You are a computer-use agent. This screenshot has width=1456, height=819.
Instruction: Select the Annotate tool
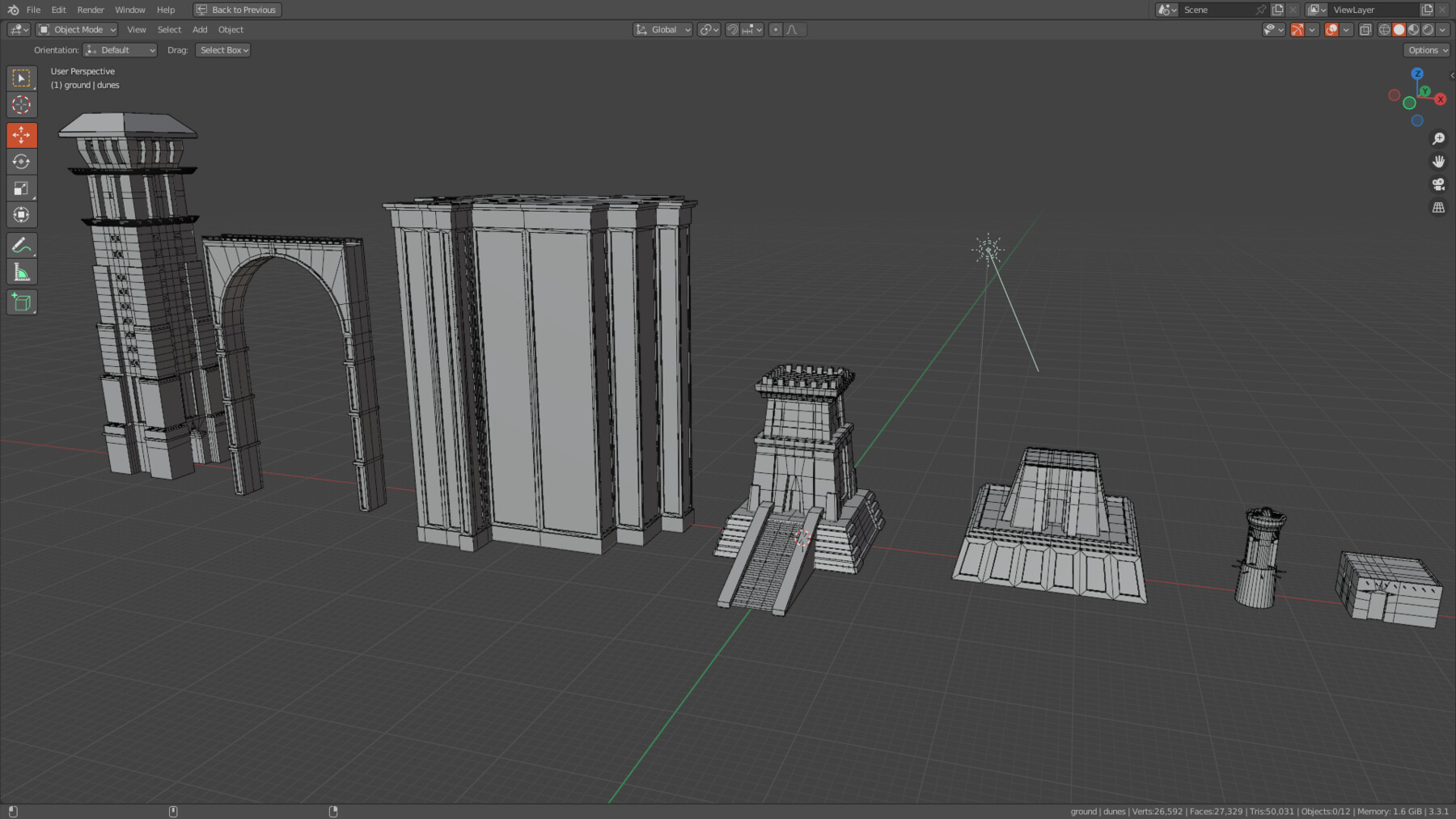pos(21,245)
